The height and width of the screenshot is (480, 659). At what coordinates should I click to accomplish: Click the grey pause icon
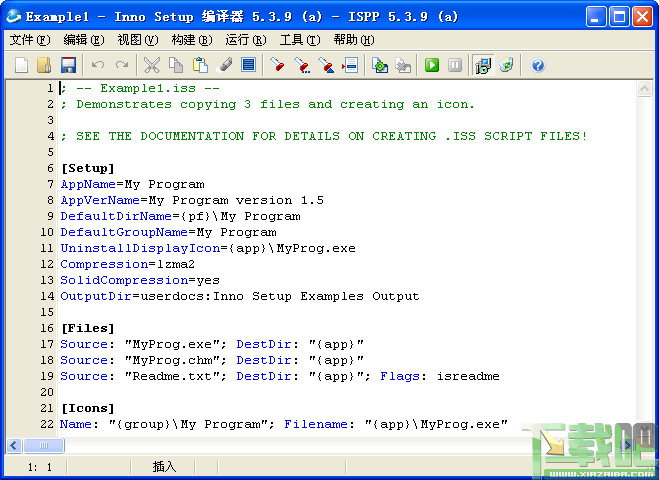[x=455, y=65]
